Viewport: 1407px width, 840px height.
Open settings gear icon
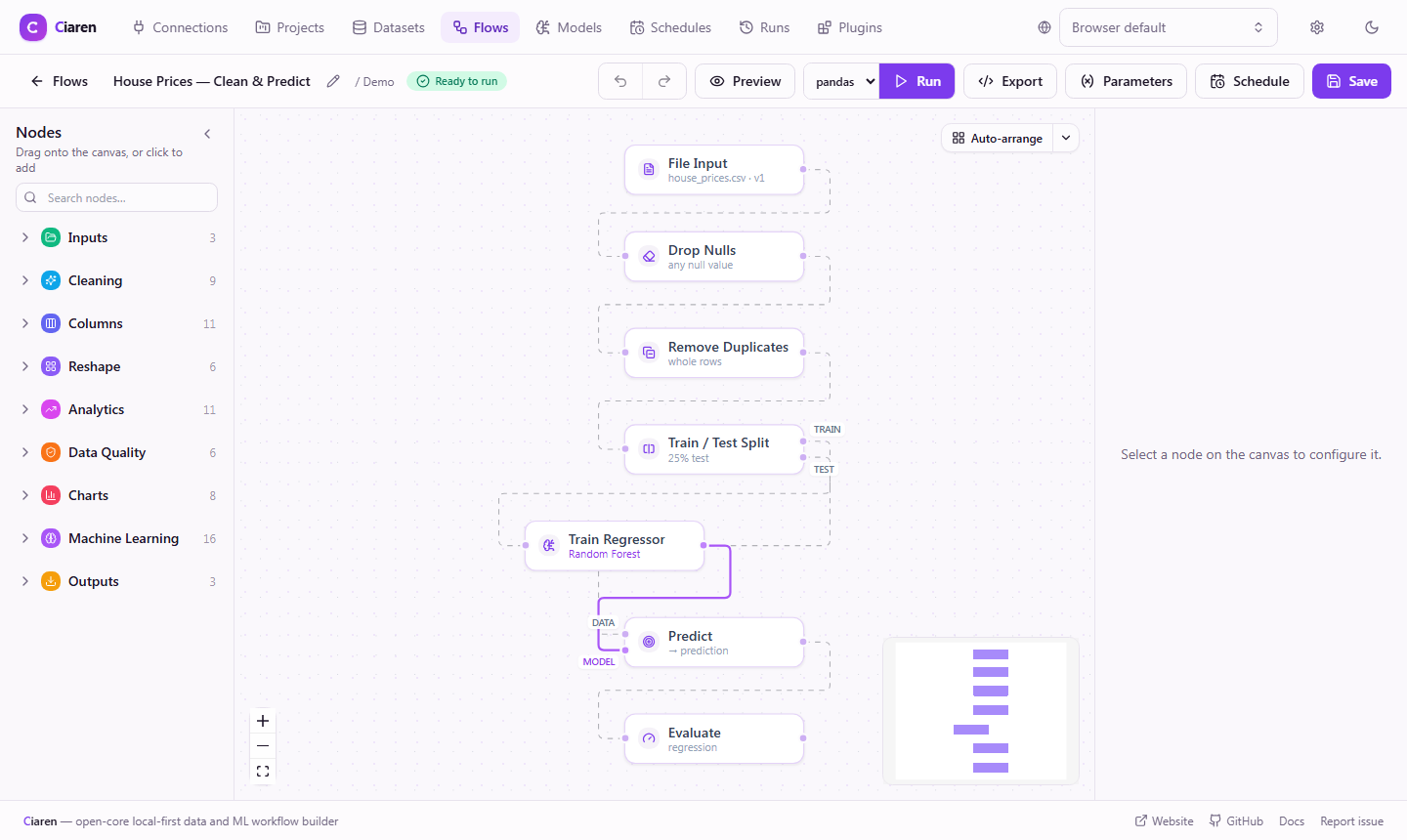1317,27
